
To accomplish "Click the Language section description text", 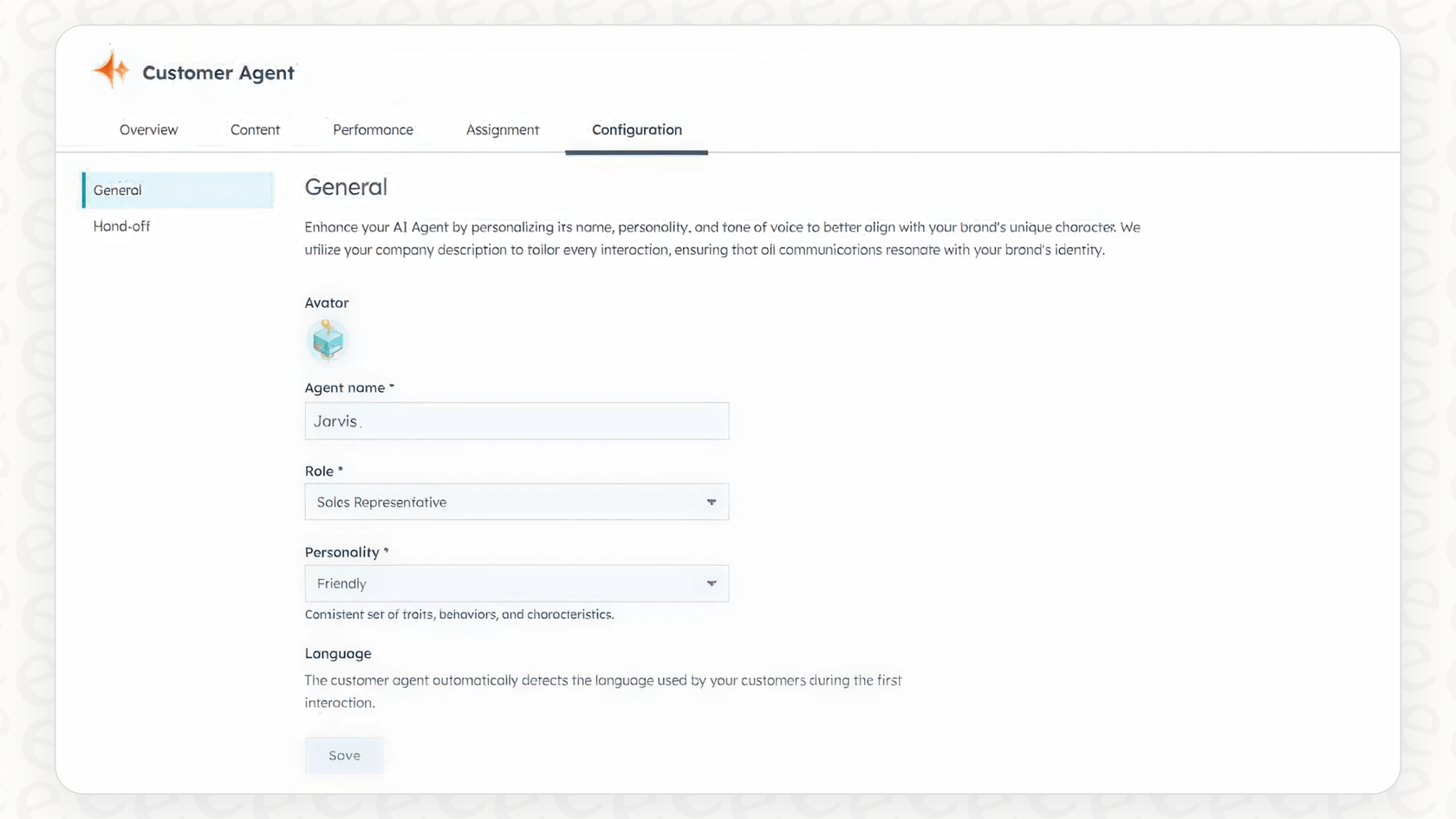I will pyautogui.click(x=603, y=691).
